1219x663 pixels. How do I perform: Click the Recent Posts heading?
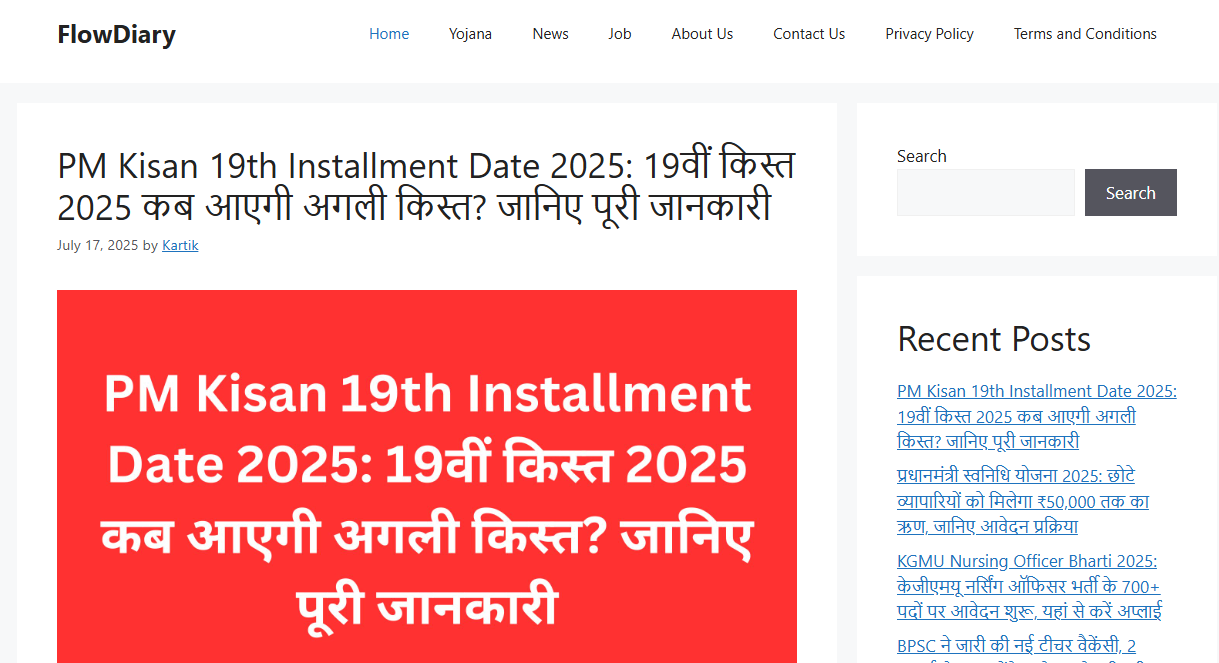point(994,339)
